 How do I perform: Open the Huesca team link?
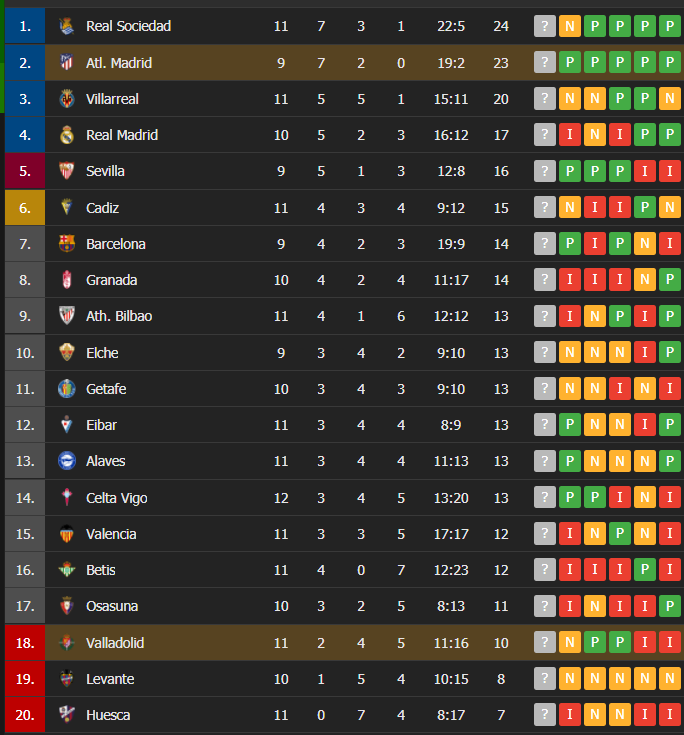click(108, 715)
